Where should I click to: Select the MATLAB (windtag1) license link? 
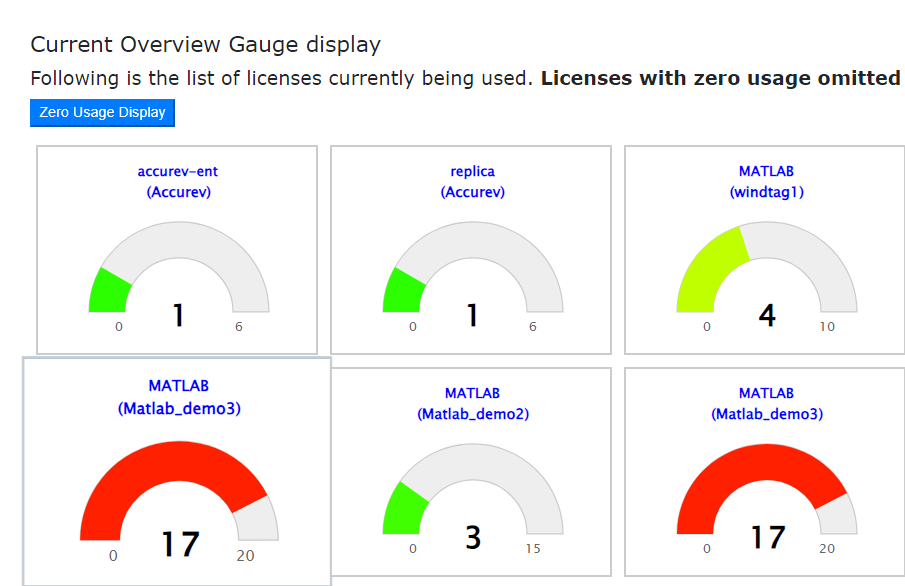pos(764,180)
